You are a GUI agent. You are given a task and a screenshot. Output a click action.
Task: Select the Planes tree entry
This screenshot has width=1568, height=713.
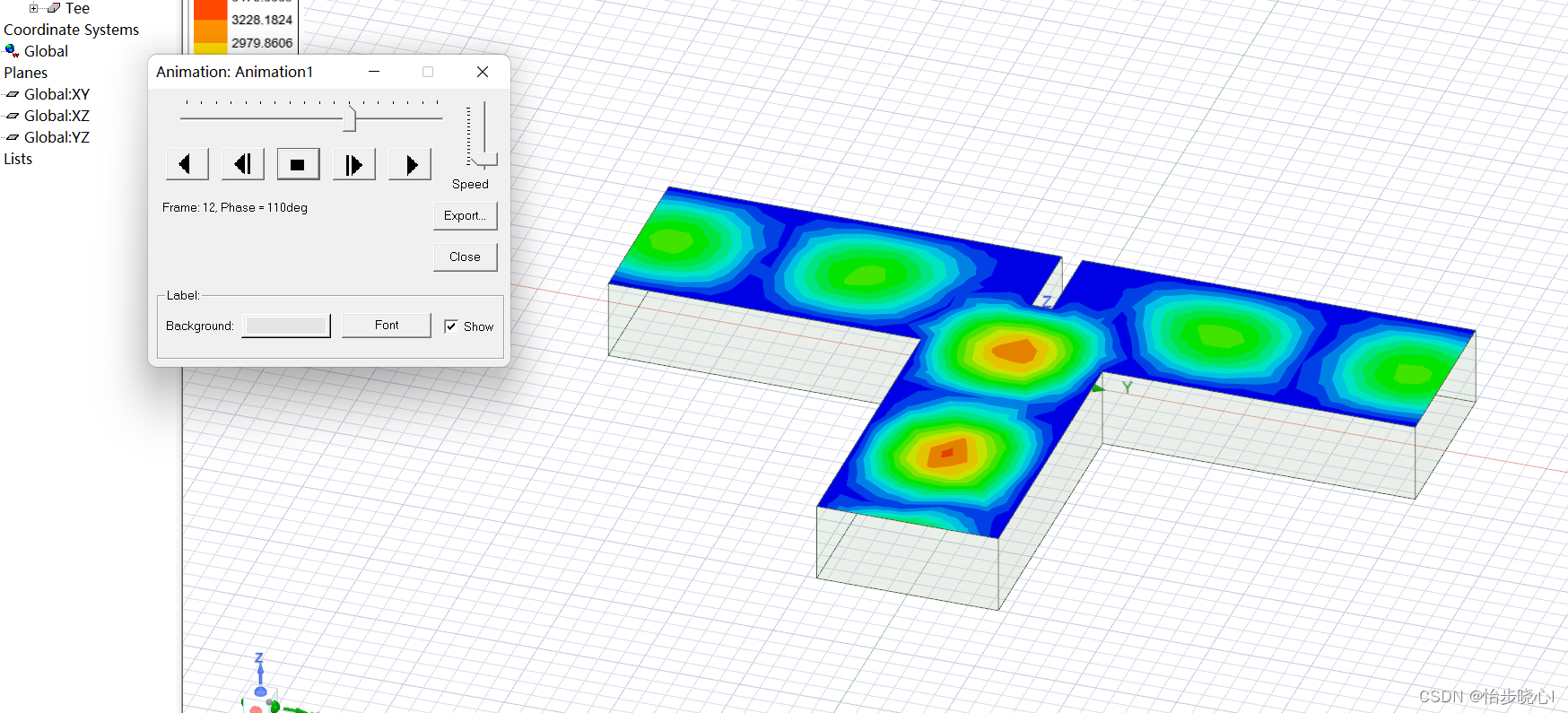(x=26, y=73)
